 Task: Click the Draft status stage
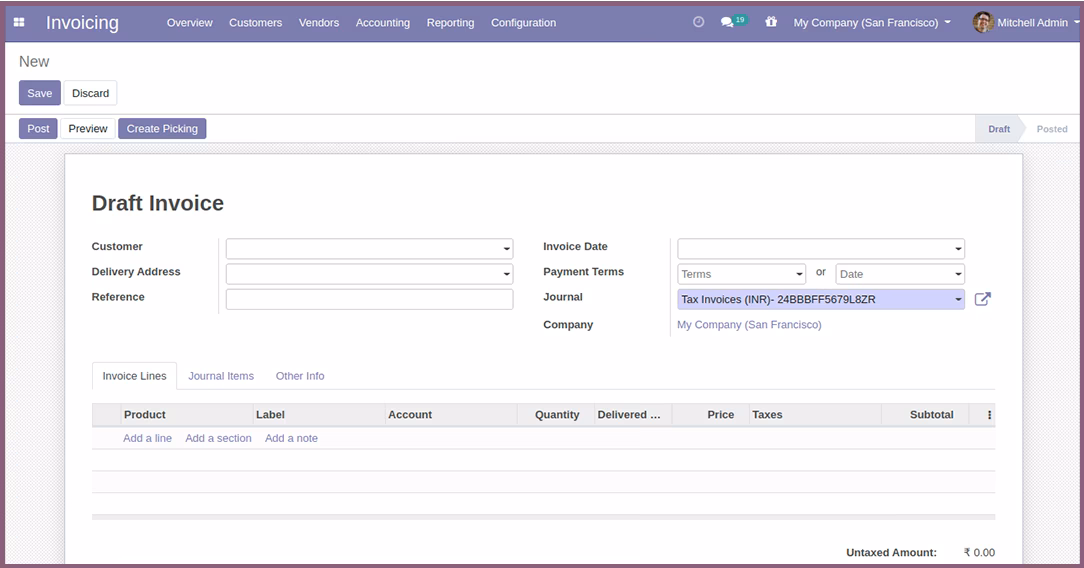pos(998,129)
